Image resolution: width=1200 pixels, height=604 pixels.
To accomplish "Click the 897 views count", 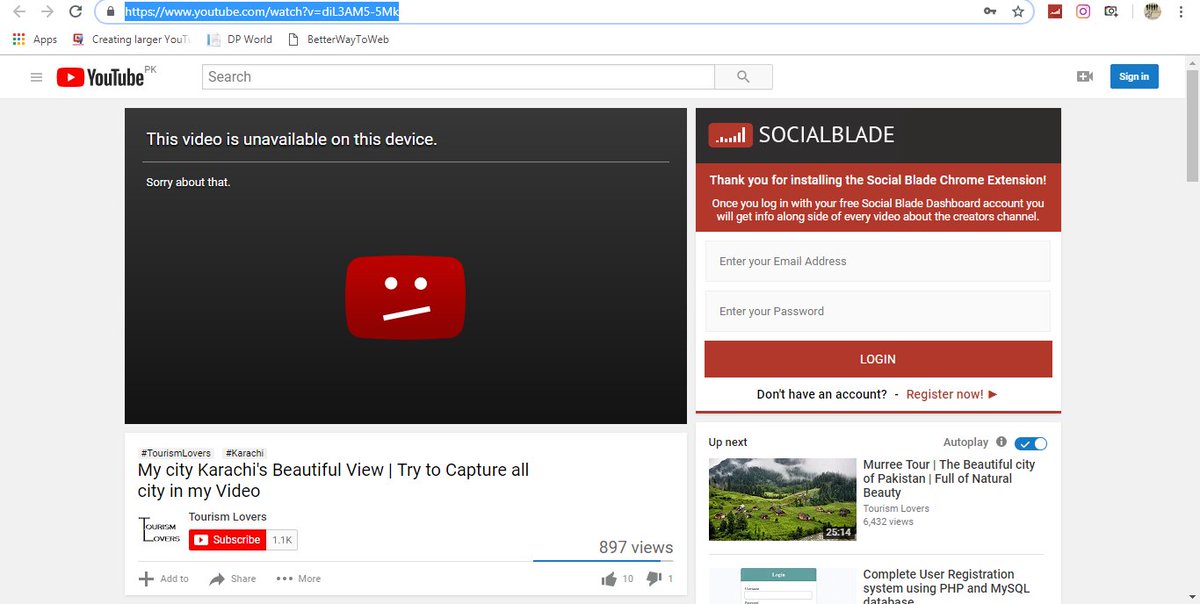I will click(x=636, y=547).
